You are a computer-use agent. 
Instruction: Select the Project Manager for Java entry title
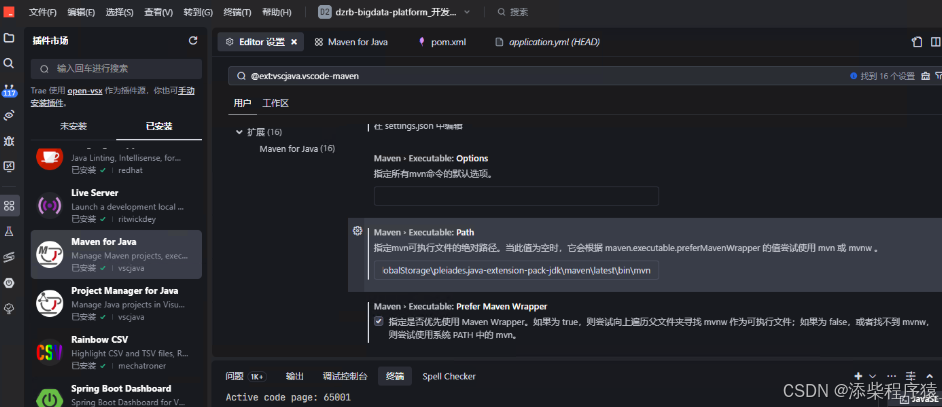click(124, 291)
